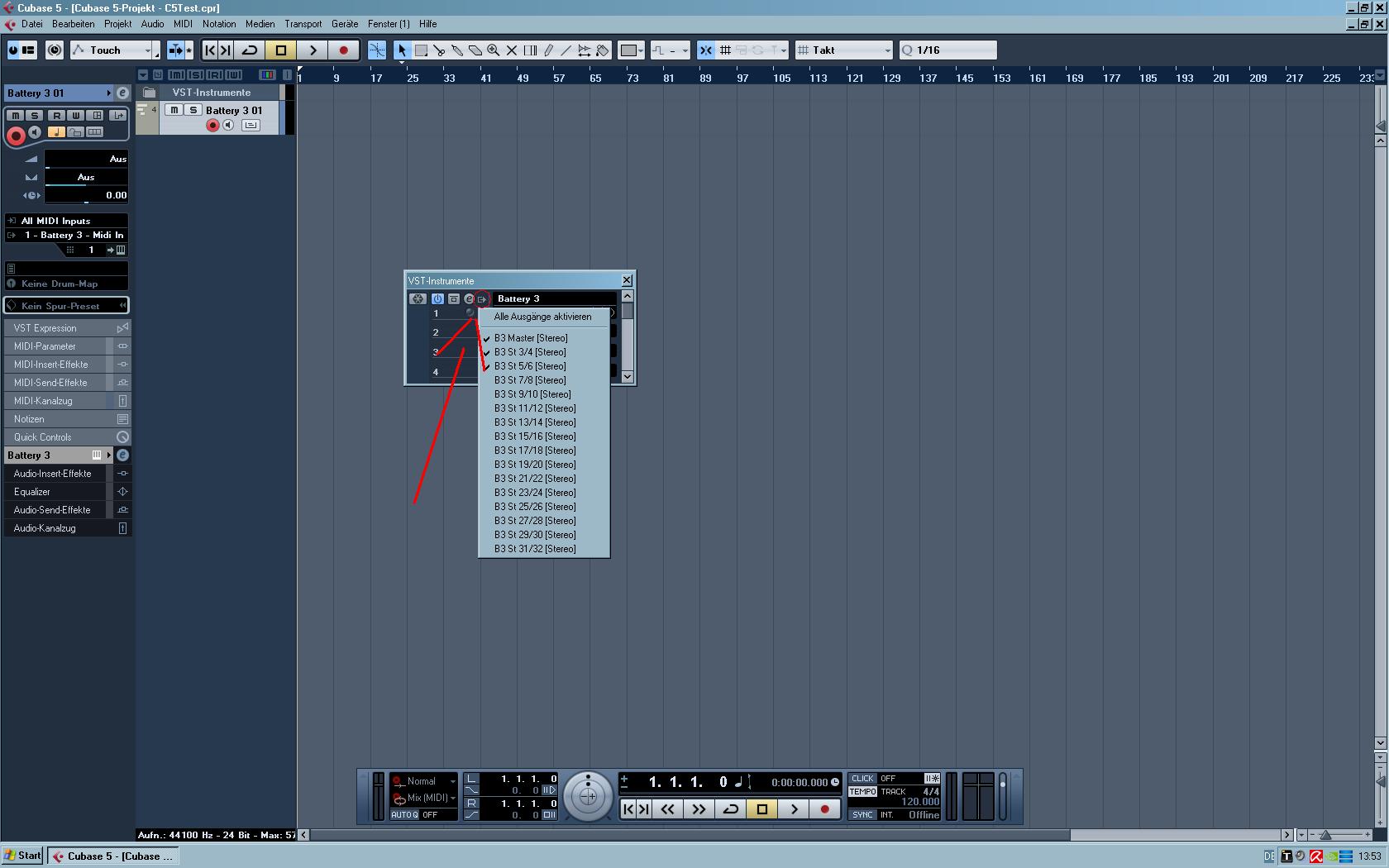
Task: Select the Range Selection tool
Action: [x=421, y=50]
